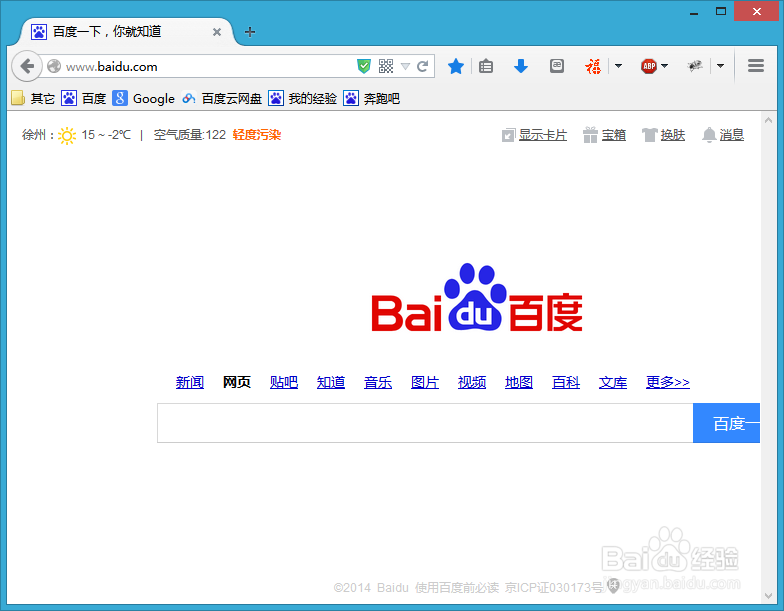Viewport: 784px width, 611px height.
Task: Open the 文库 library link
Action: pyautogui.click(x=612, y=382)
